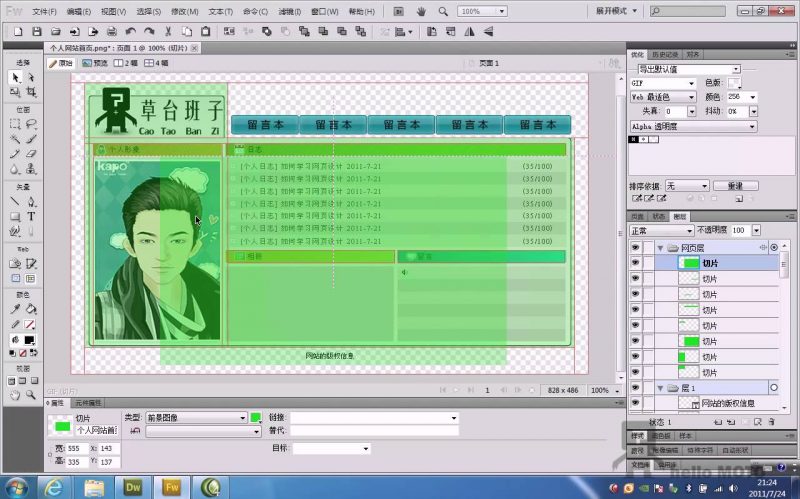Click the Undo arrow in toolbar
The width and height of the screenshot is (800, 499).
(130, 31)
